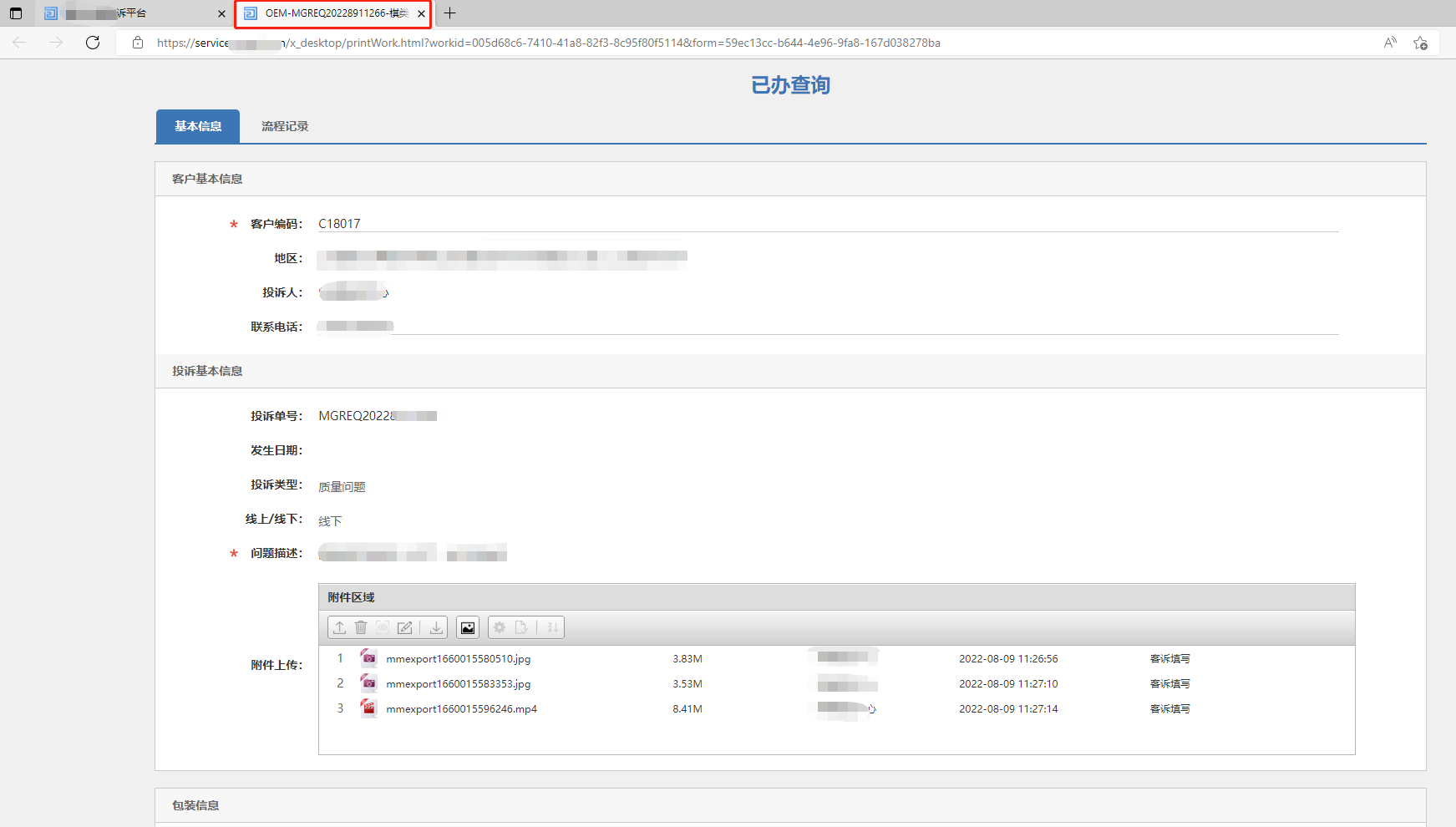This screenshot has width=1456, height=827.
Task: Click row number 1 in the attachment list
Action: [340, 658]
